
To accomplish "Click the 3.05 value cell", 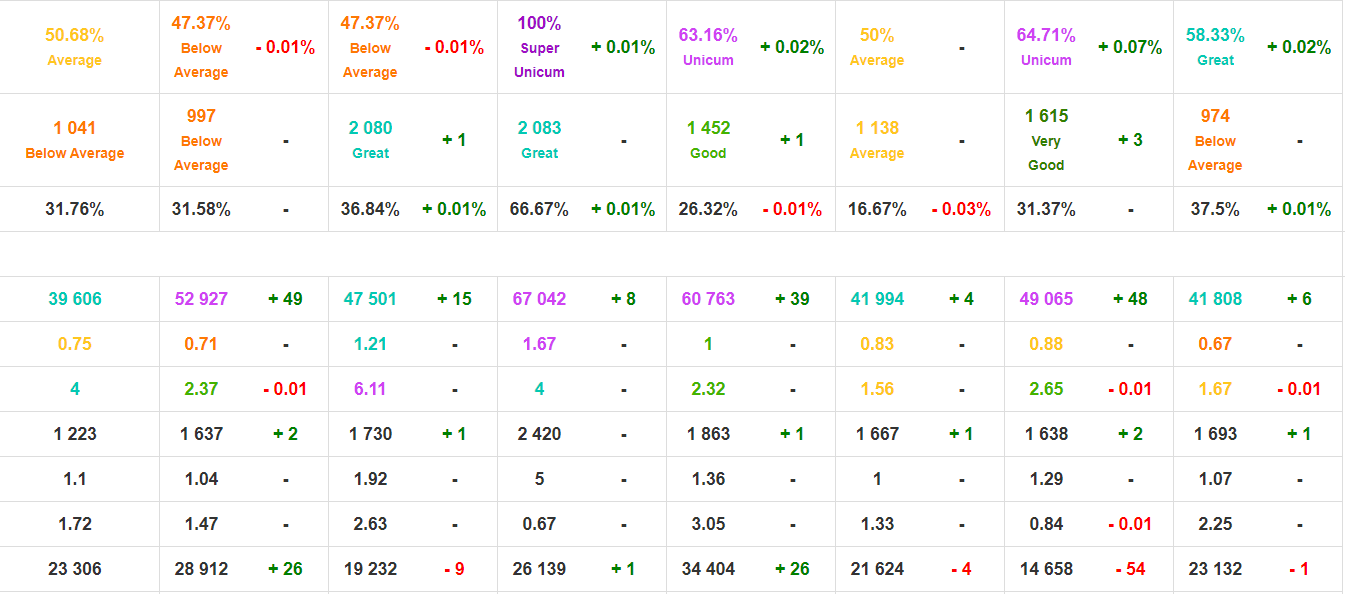I will 708,524.
